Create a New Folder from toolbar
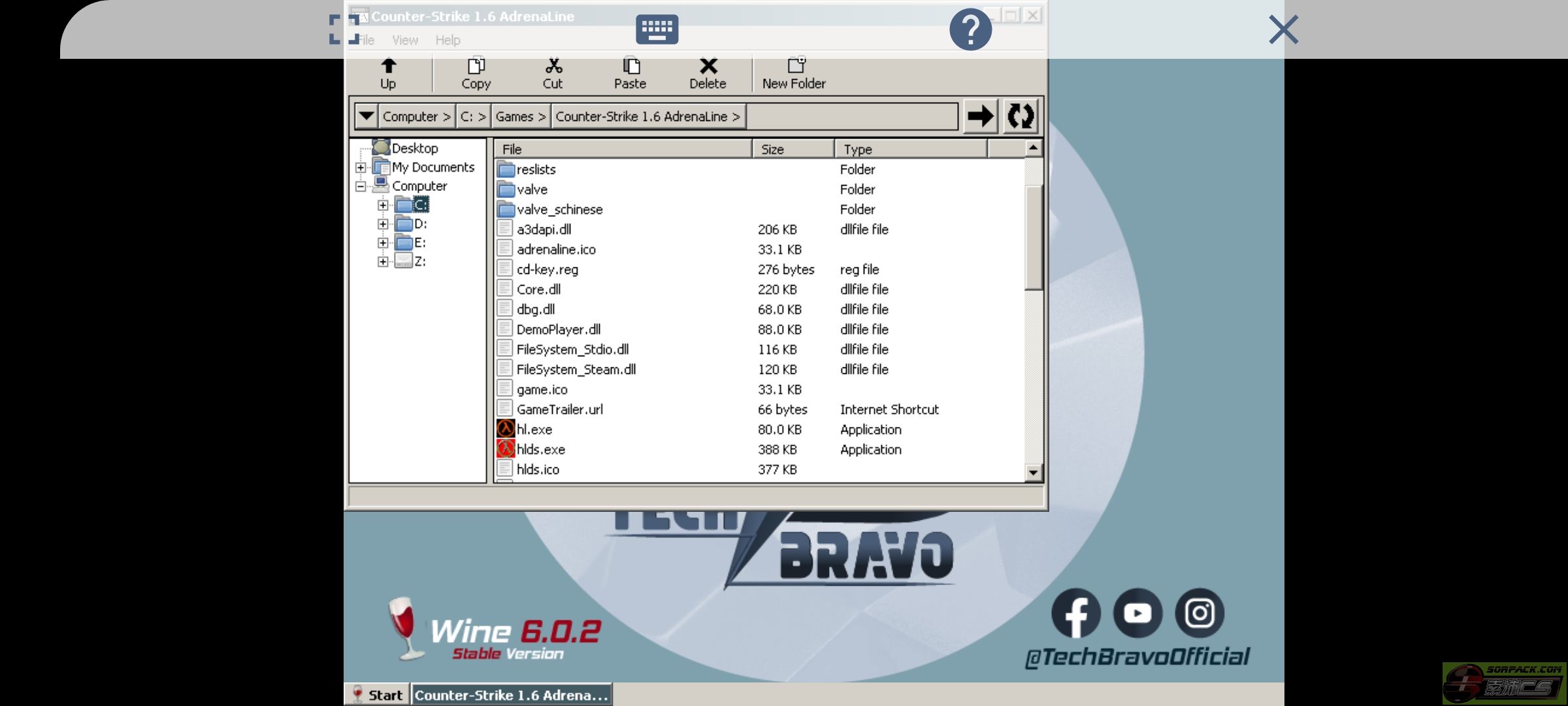1568x706 pixels. coord(794,73)
